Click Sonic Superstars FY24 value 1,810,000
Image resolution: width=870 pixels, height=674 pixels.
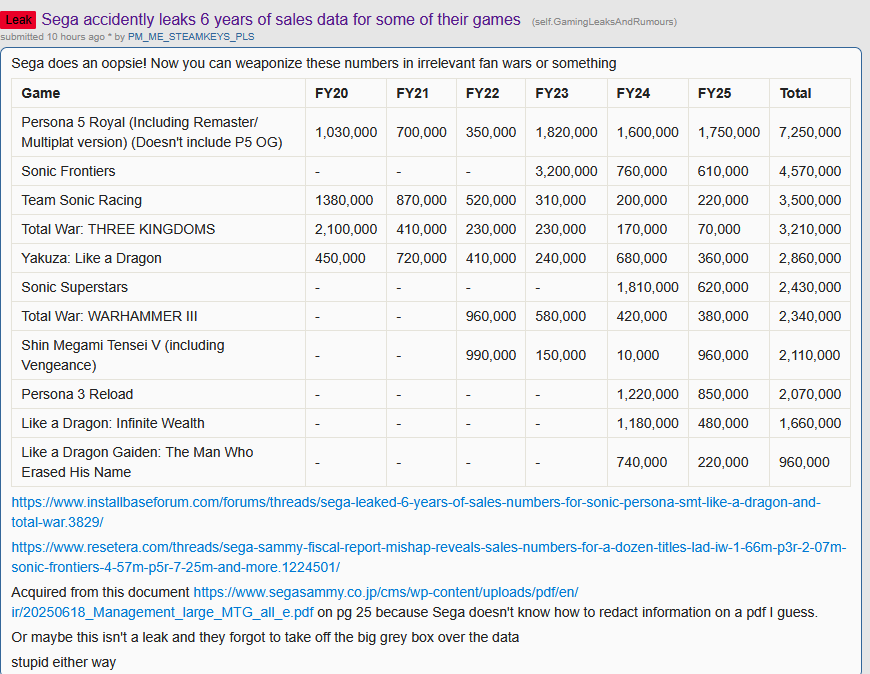(647, 287)
